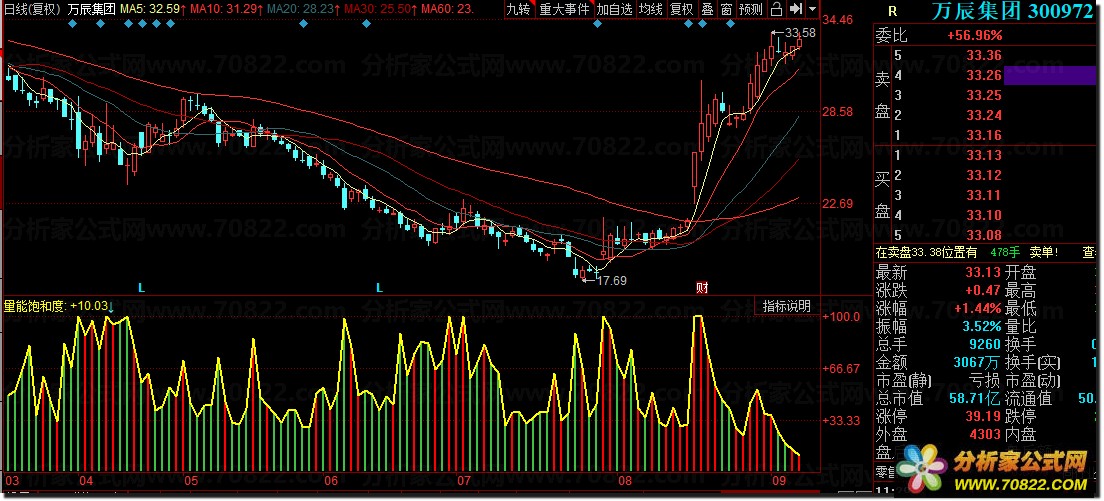Click the 涨跌 value +0.47

pos(984,290)
